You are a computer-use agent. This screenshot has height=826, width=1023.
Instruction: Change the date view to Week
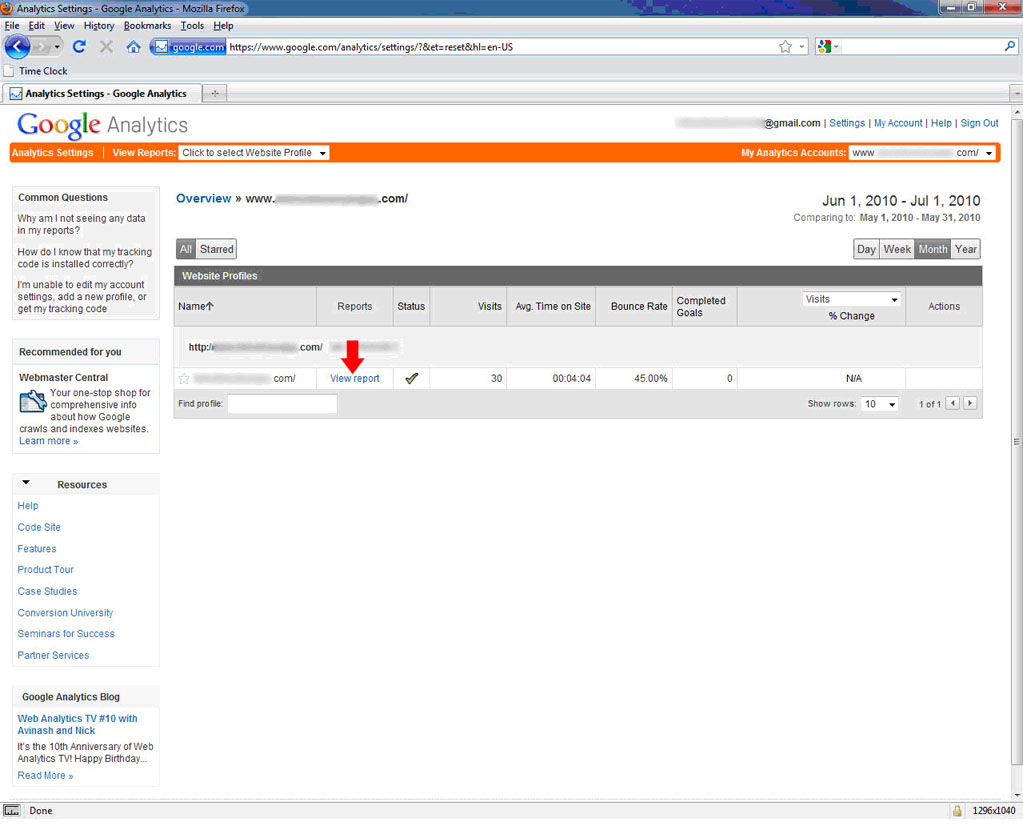pos(897,249)
